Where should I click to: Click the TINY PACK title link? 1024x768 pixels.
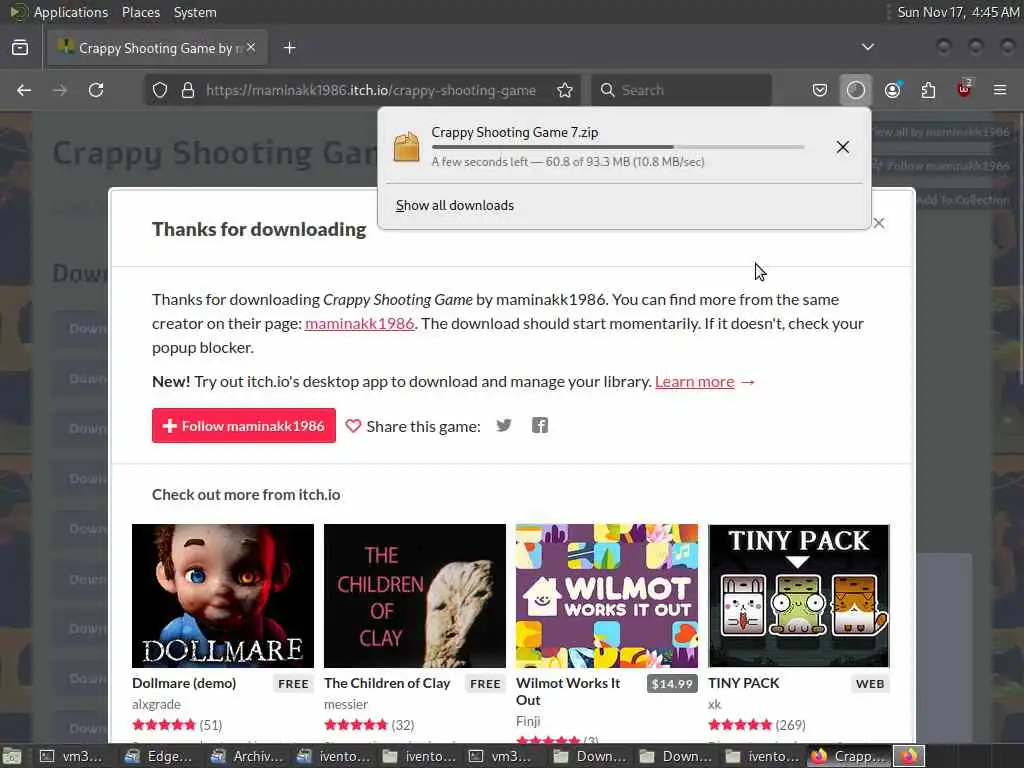click(744, 683)
